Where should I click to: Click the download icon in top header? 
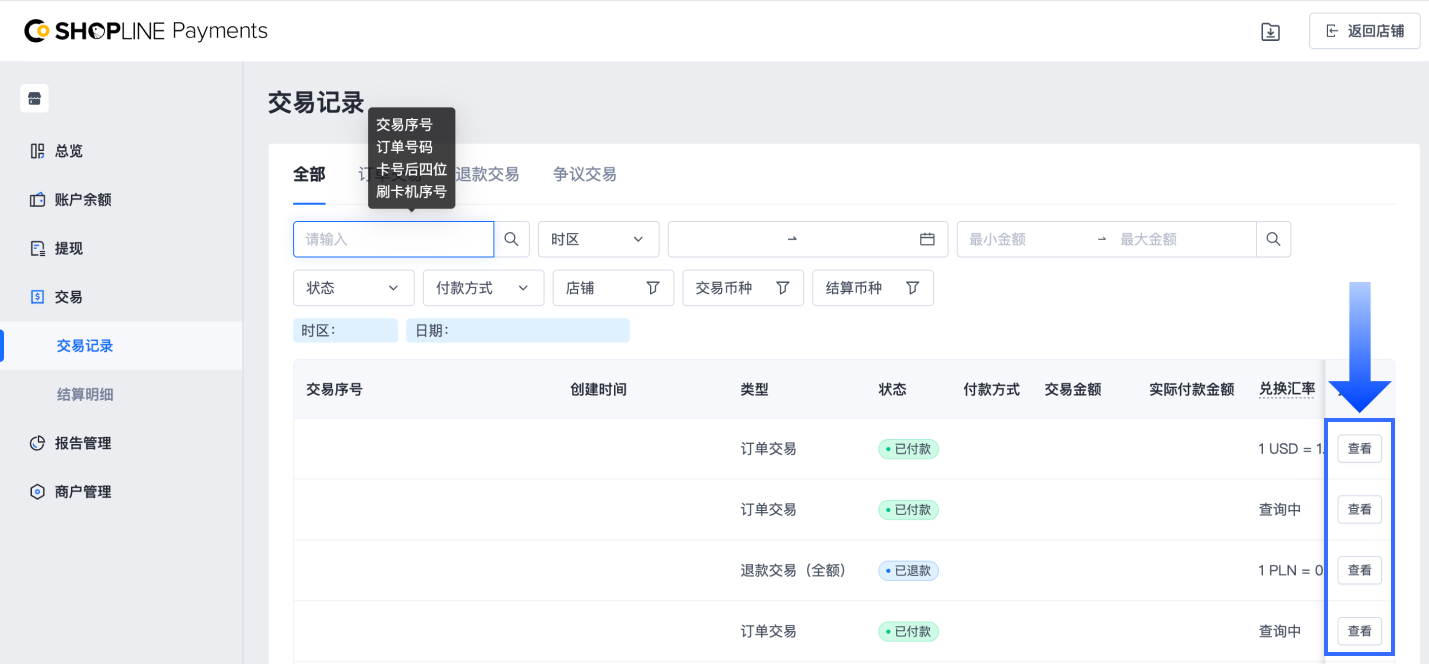pyautogui.click(x=1270, y=32)
